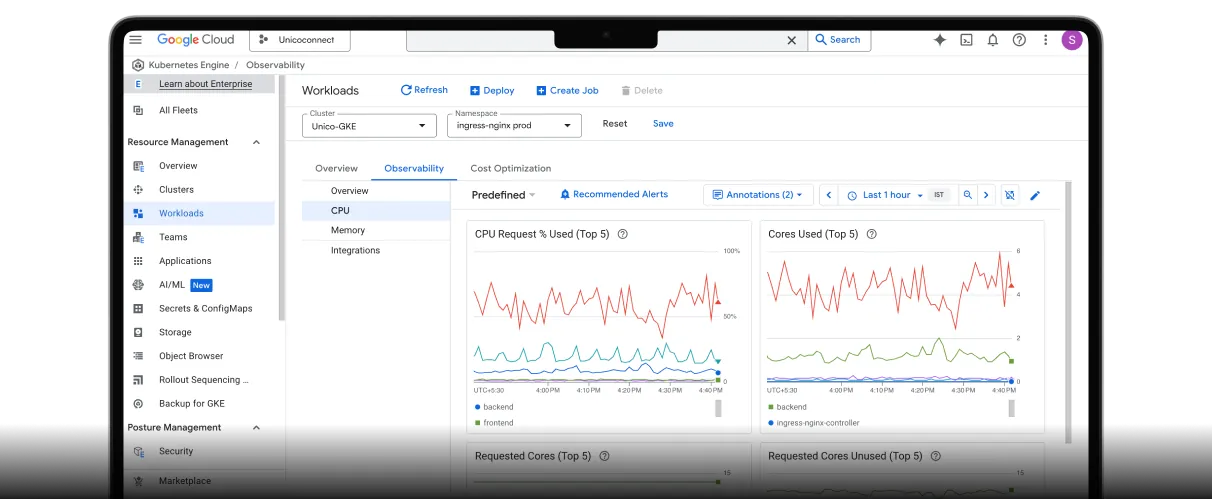Clear the search box with the X
This screenshot has height=499, width=1212.
(791, 40)
